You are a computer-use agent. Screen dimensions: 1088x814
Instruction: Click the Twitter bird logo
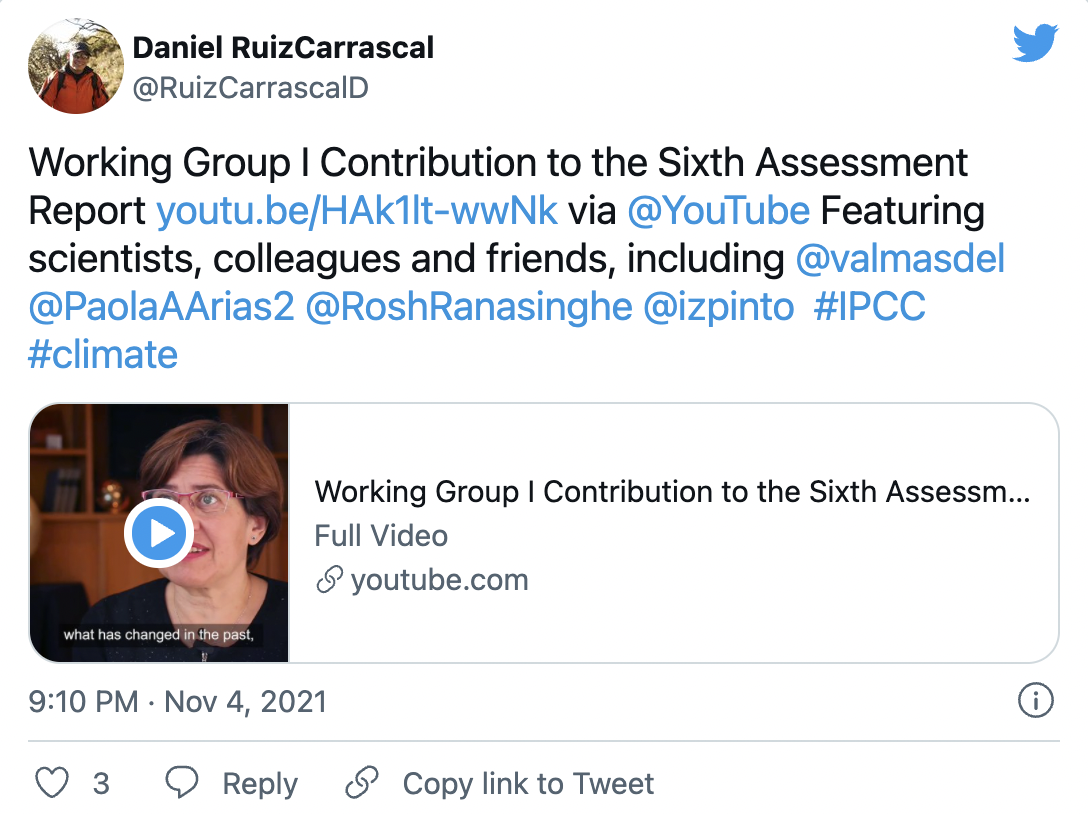[x=1035, y=43]
